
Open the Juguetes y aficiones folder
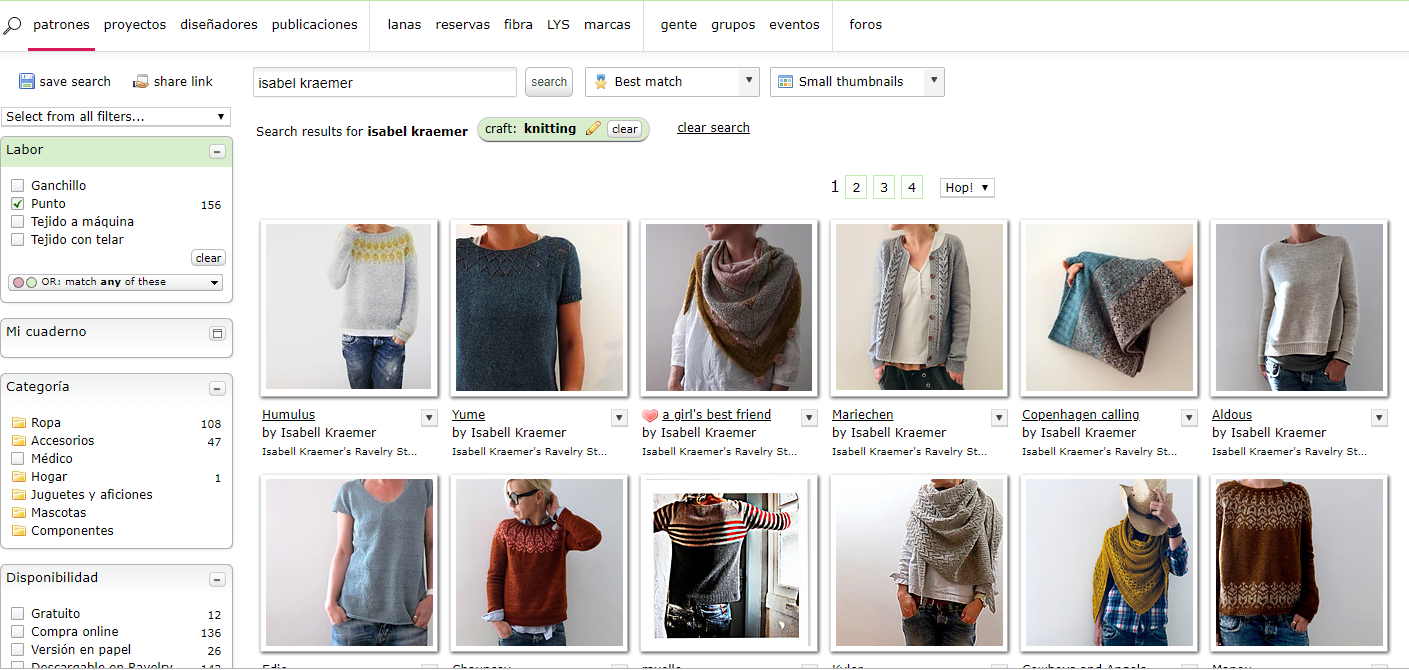18,495
